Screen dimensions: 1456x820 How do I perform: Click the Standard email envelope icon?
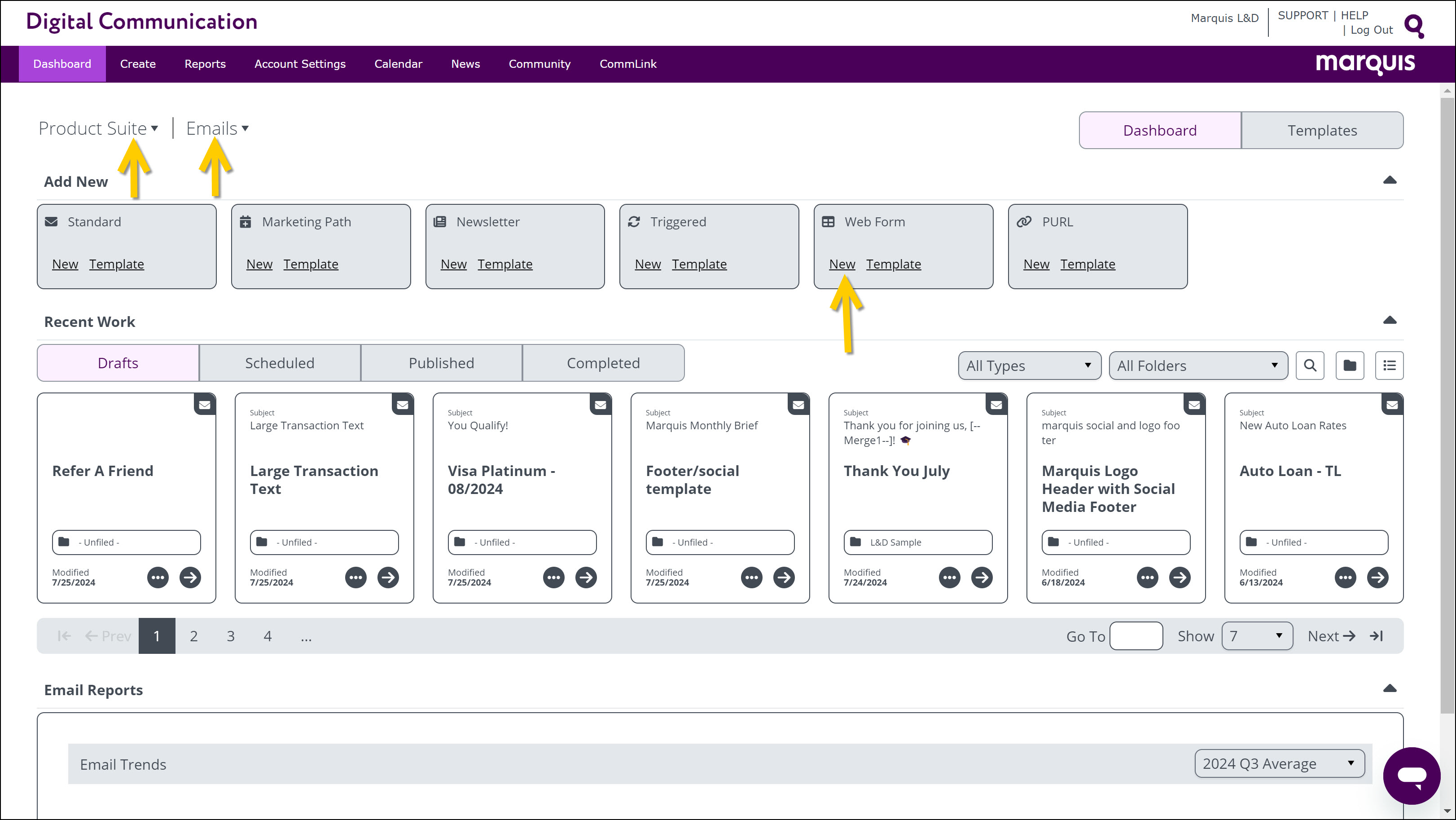click(52, 222)
